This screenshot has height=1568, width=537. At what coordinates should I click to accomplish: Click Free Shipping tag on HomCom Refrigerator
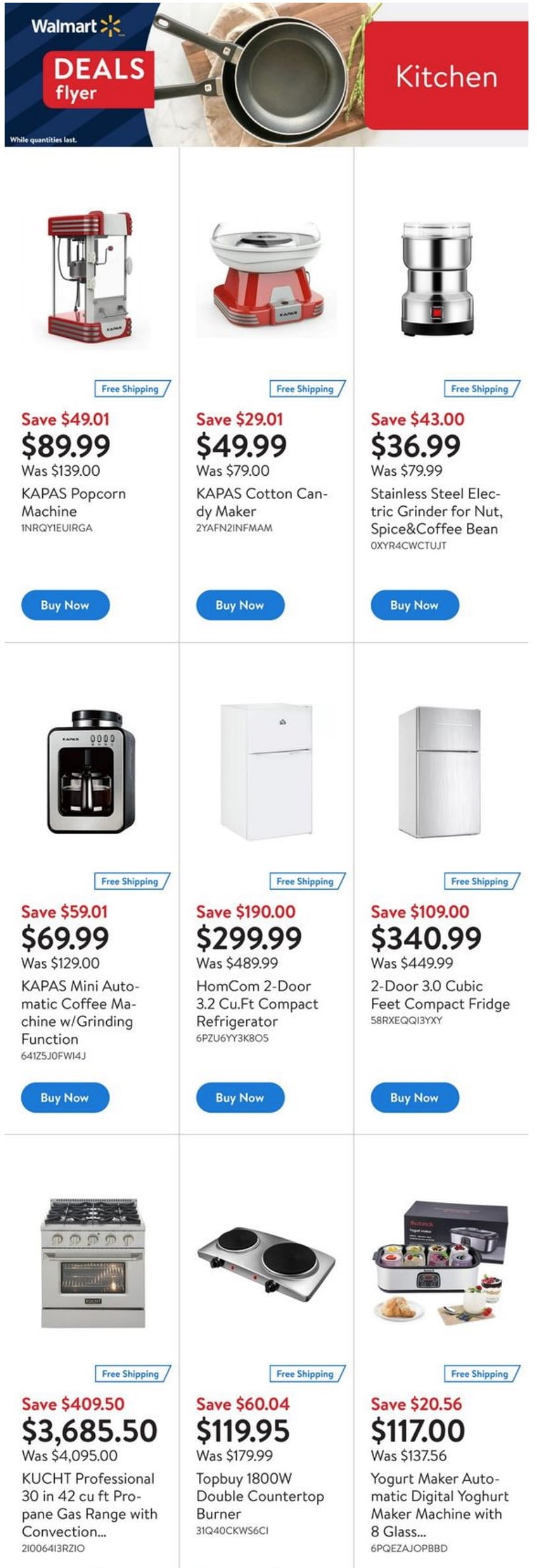point(306,881)
